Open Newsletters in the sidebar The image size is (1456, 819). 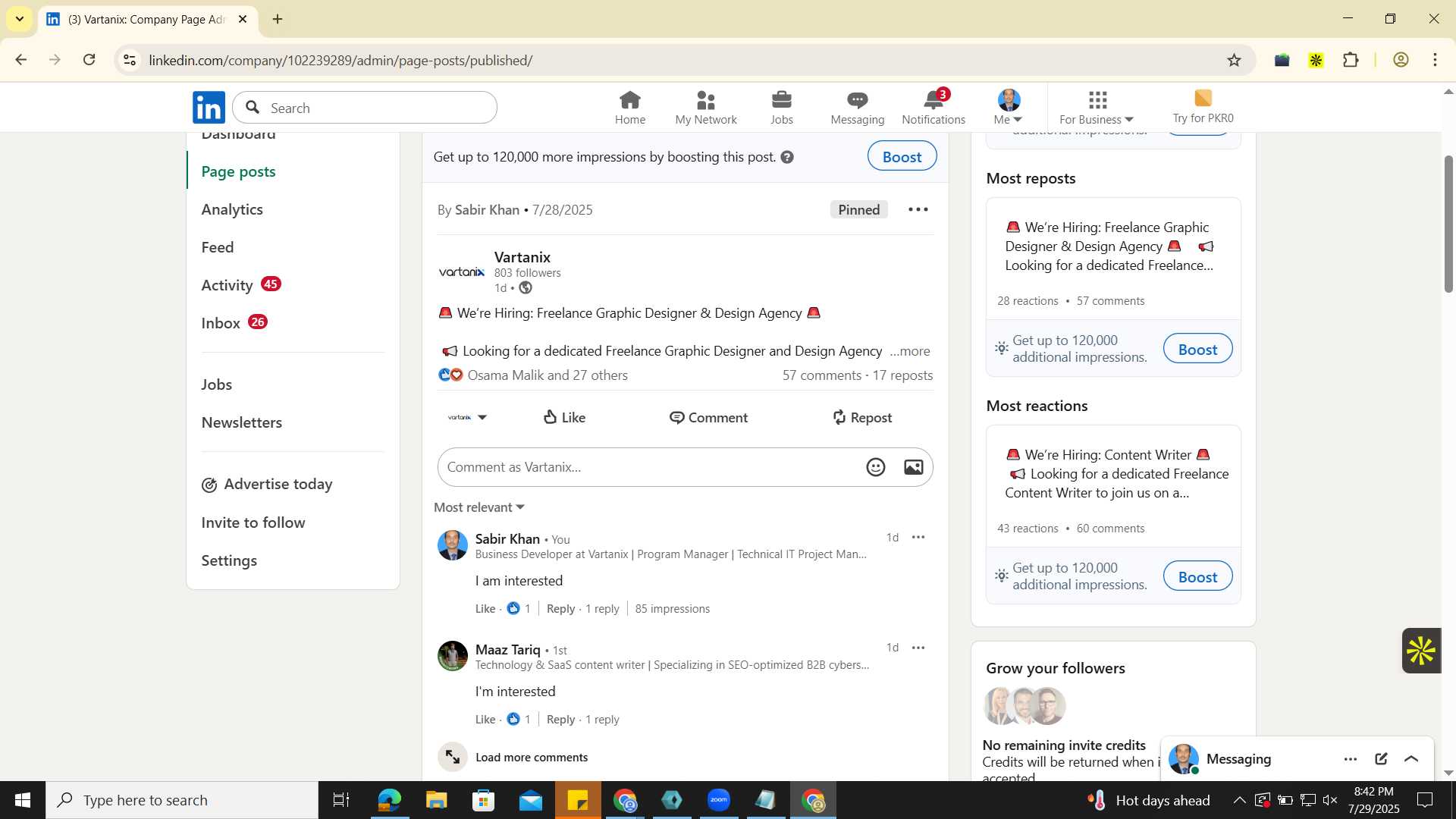pos(241,422)
